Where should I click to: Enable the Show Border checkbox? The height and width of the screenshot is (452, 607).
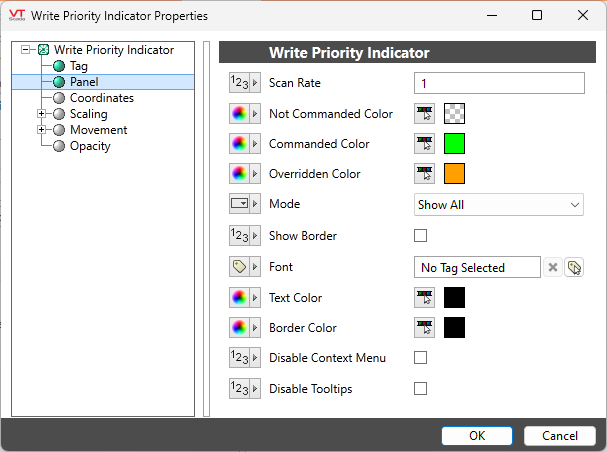pyautogui.click(x=421, y=236)
